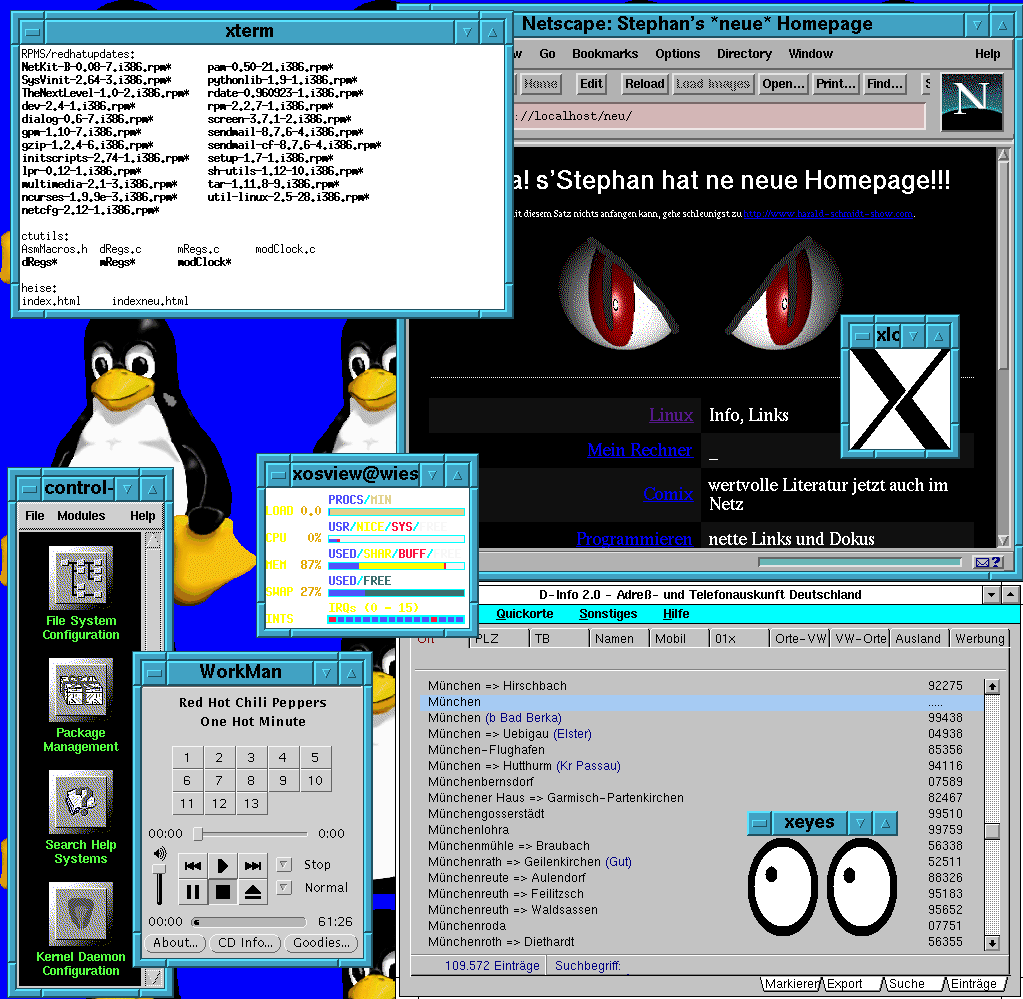Viewport: 1023px width, 999px height.
Task: Click the WorkMan previous track button
Action: [192, 865]
